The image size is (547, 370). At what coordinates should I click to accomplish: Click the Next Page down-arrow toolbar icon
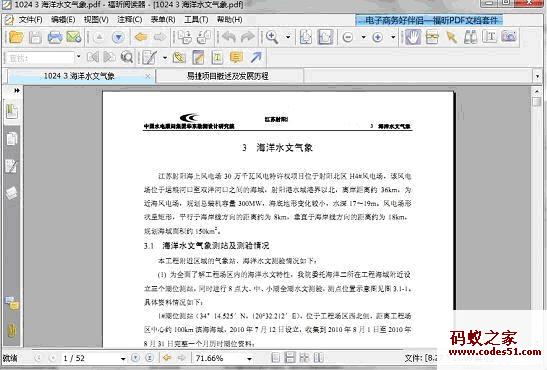(118, 37)
